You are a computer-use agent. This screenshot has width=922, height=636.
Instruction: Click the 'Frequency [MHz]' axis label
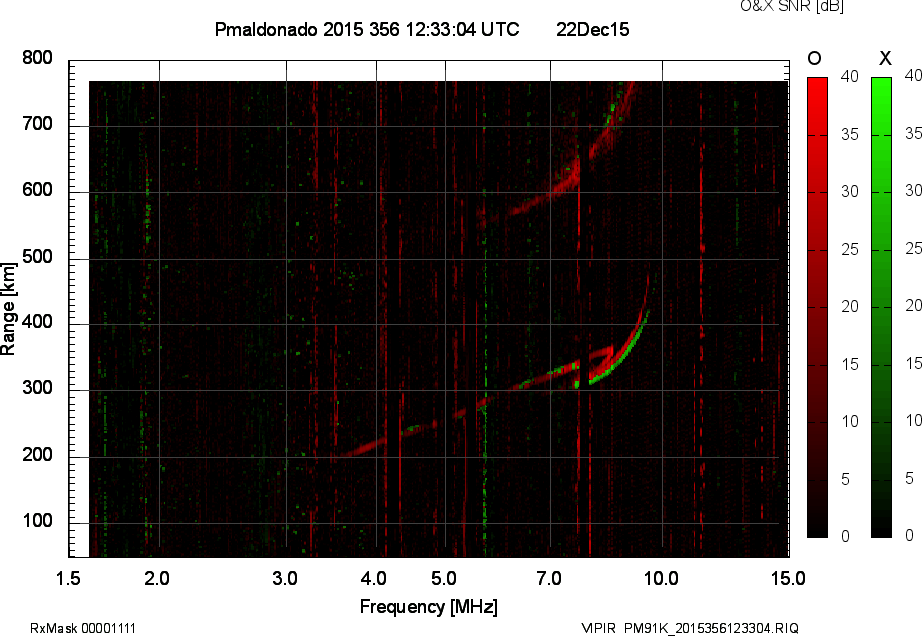(x=428, y=604)
